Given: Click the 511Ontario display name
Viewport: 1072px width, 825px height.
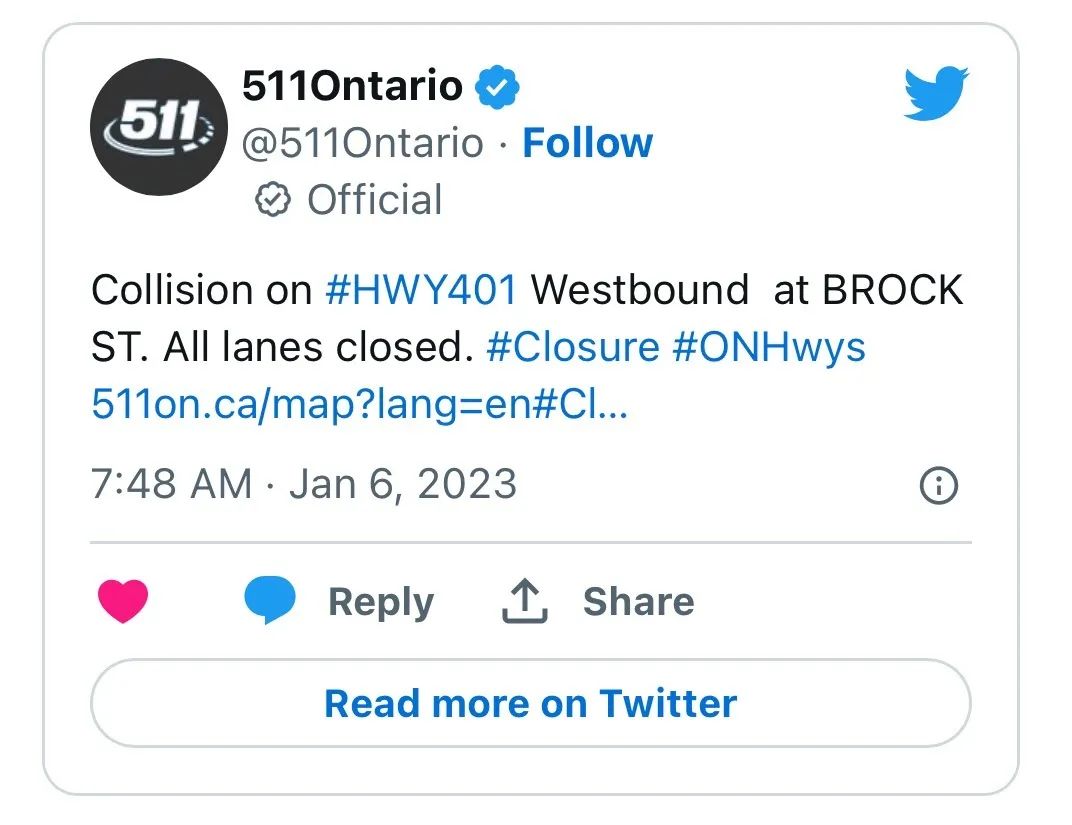Looking at the screenshot, I should click(353, 86).
